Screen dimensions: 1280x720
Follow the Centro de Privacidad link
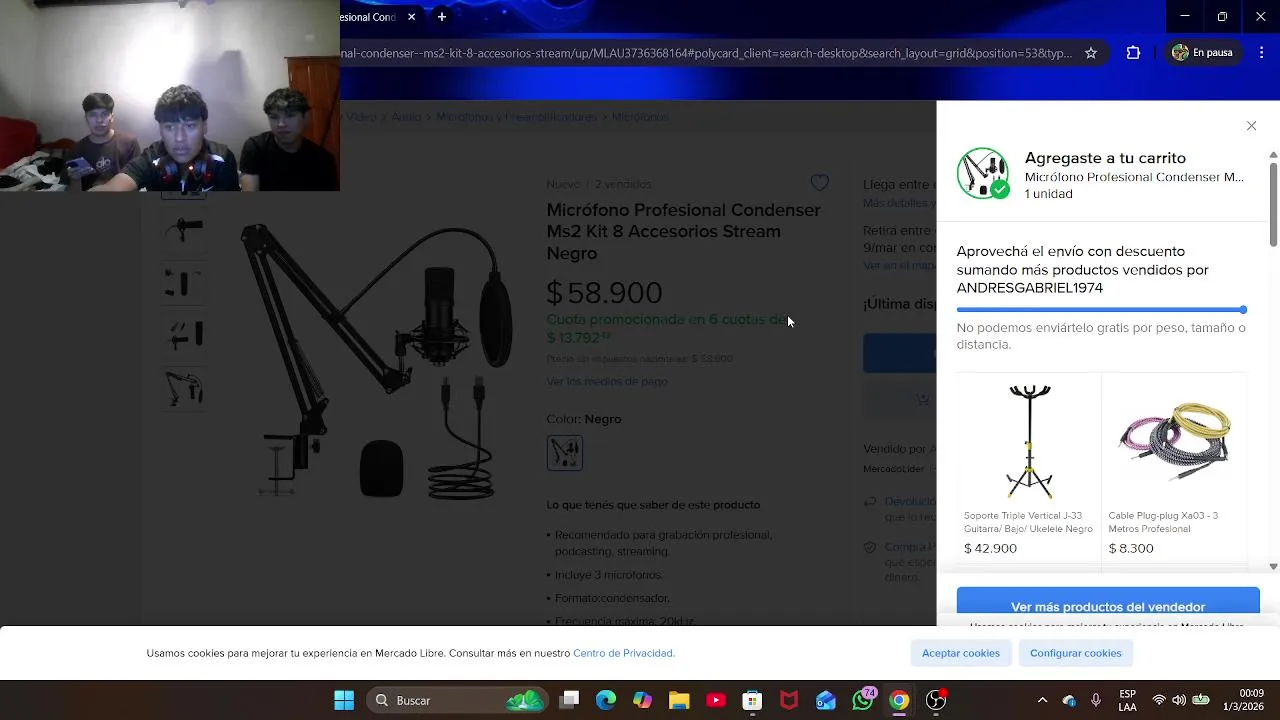tap(623, 653)
